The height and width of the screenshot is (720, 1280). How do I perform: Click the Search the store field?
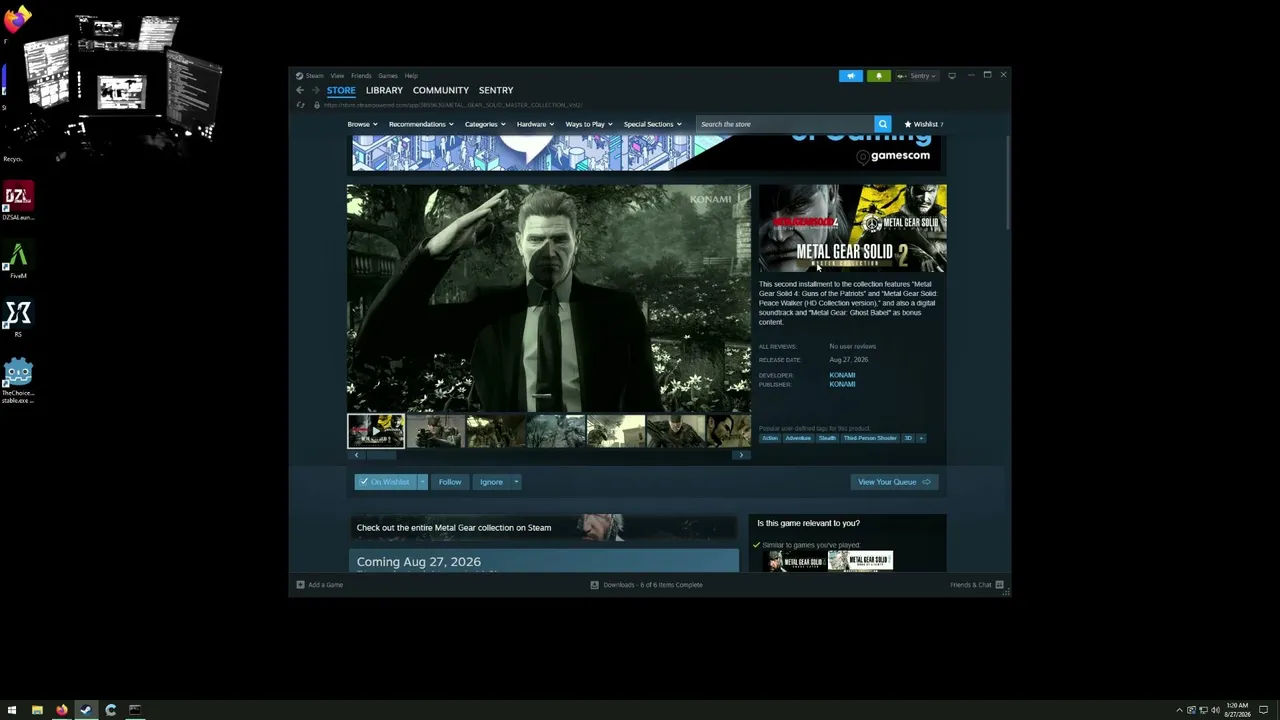coord(786,124)
